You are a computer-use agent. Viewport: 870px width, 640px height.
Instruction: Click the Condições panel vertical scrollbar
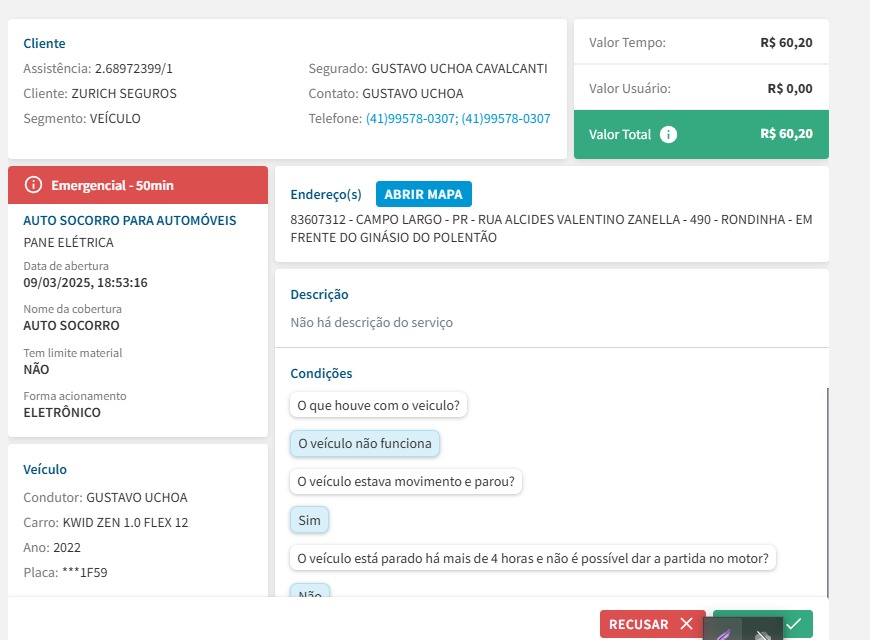tap(827, 492)
